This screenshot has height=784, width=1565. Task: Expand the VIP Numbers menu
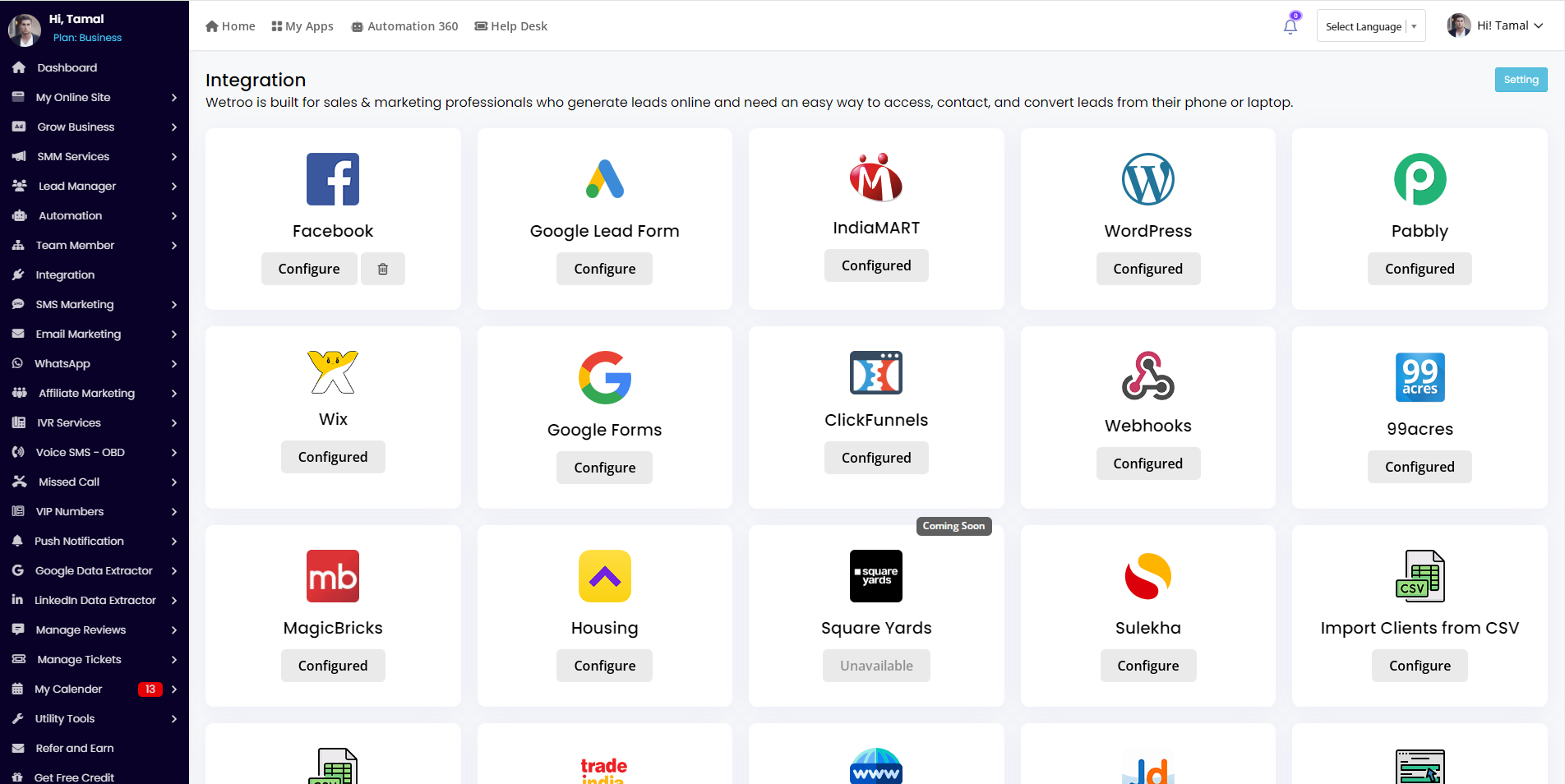coord(95,511)
